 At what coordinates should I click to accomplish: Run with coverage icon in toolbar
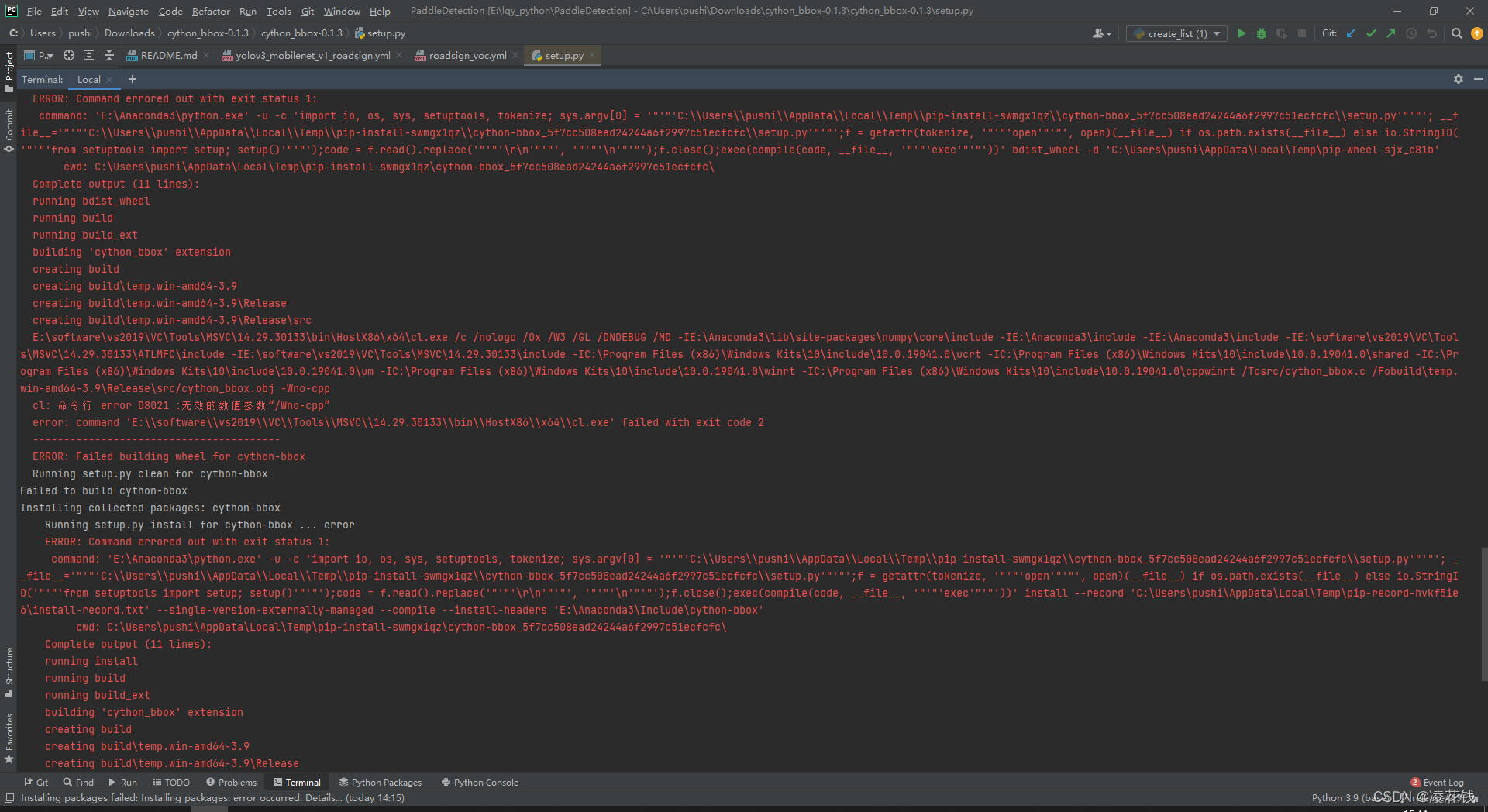(1282, 33)
